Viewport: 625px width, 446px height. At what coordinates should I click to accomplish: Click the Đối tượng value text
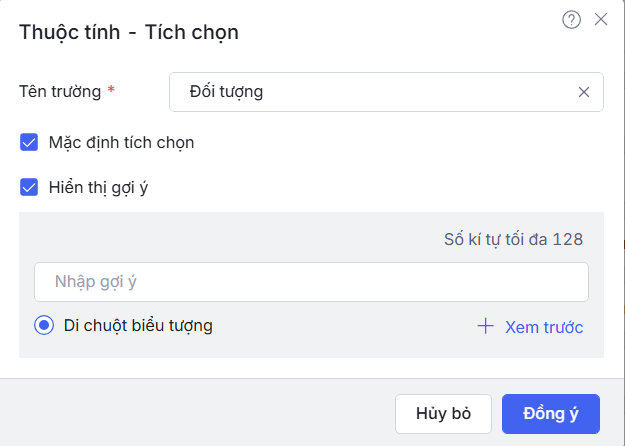(226, 92)
